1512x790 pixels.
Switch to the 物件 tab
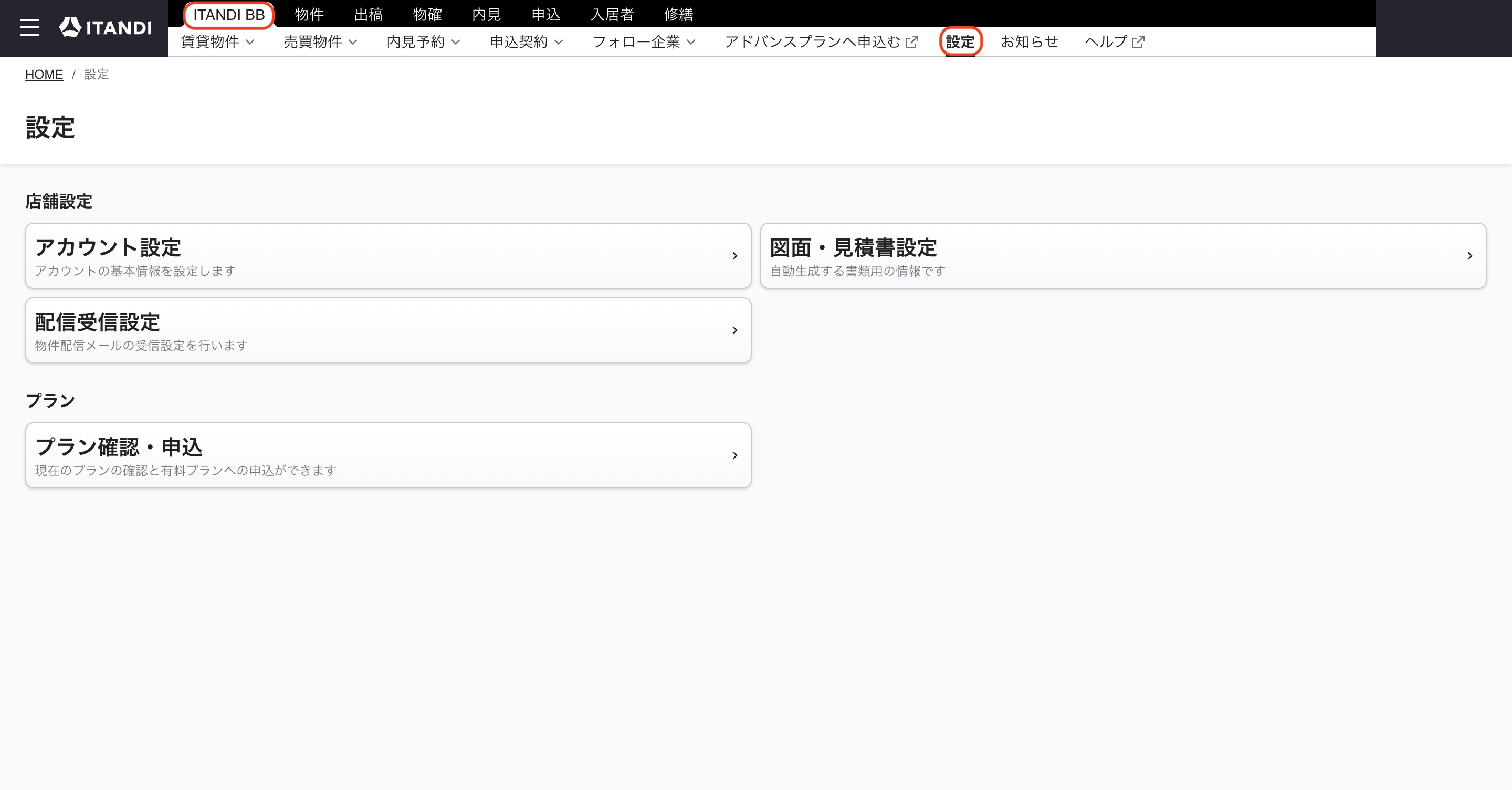tap(309, 15)
